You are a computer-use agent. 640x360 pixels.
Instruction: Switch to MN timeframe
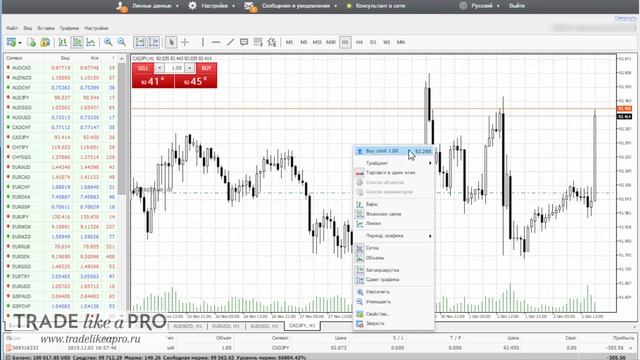pyautogui.click(x=401, y=42)
